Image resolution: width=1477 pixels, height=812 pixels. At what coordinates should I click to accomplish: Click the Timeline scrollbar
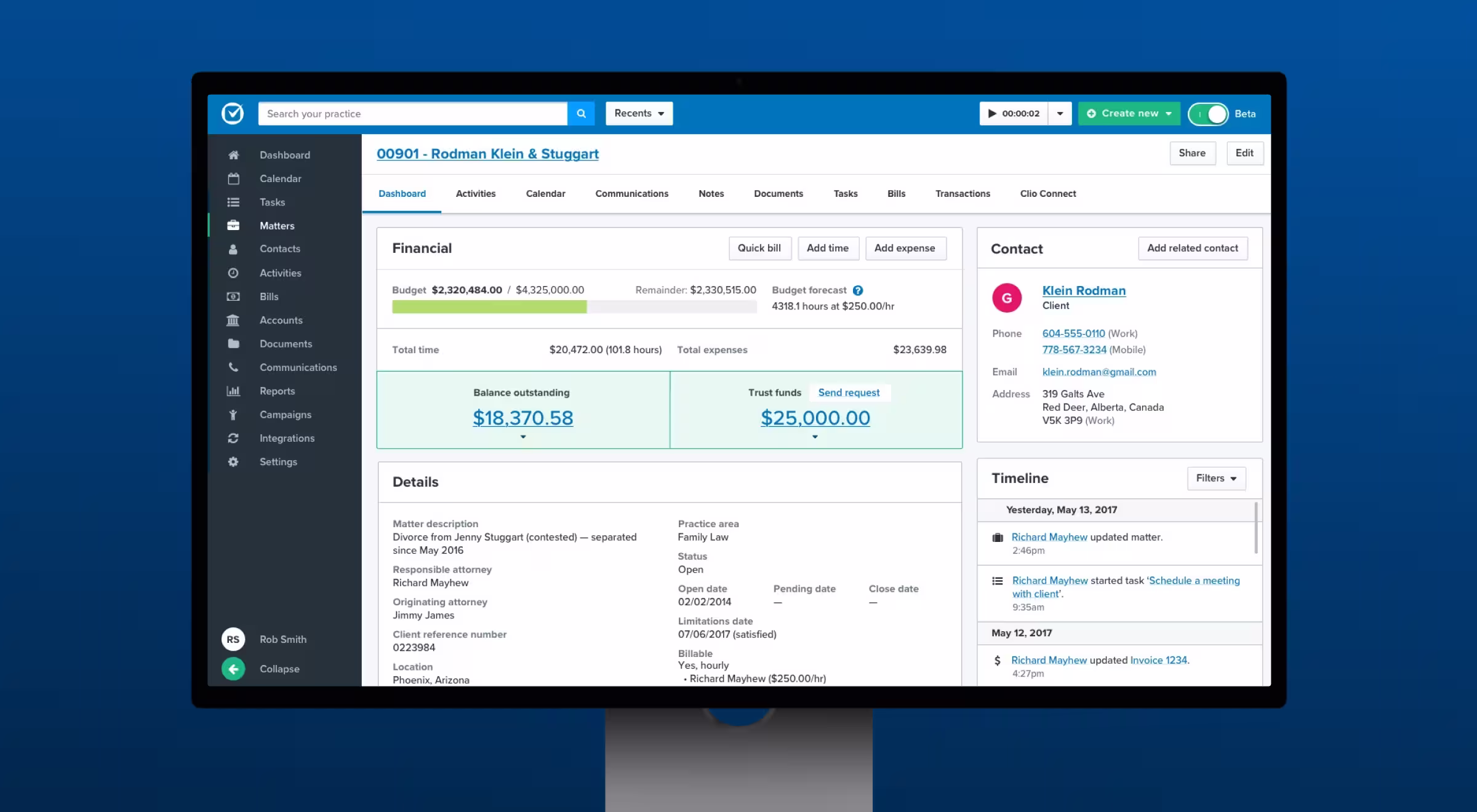[x=1256, y=528]
